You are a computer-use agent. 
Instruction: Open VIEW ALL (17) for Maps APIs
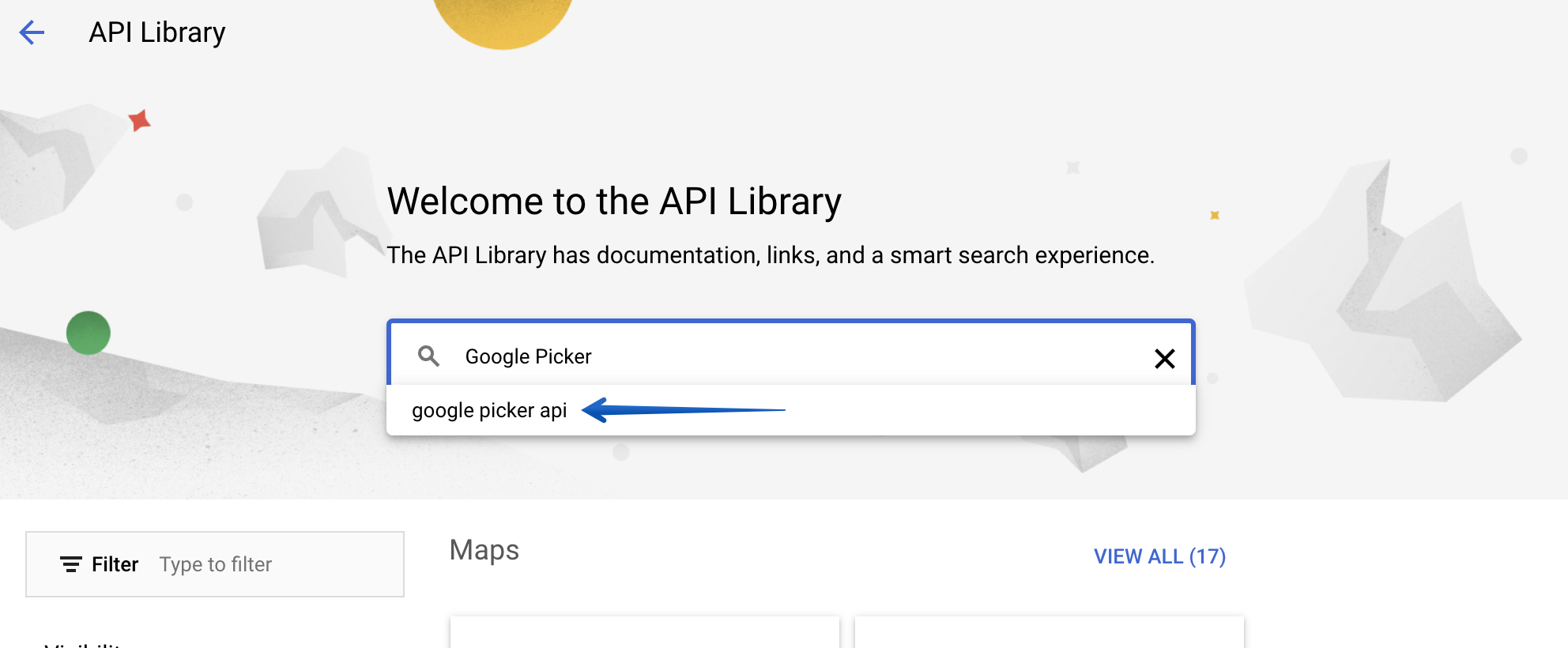1159,556
